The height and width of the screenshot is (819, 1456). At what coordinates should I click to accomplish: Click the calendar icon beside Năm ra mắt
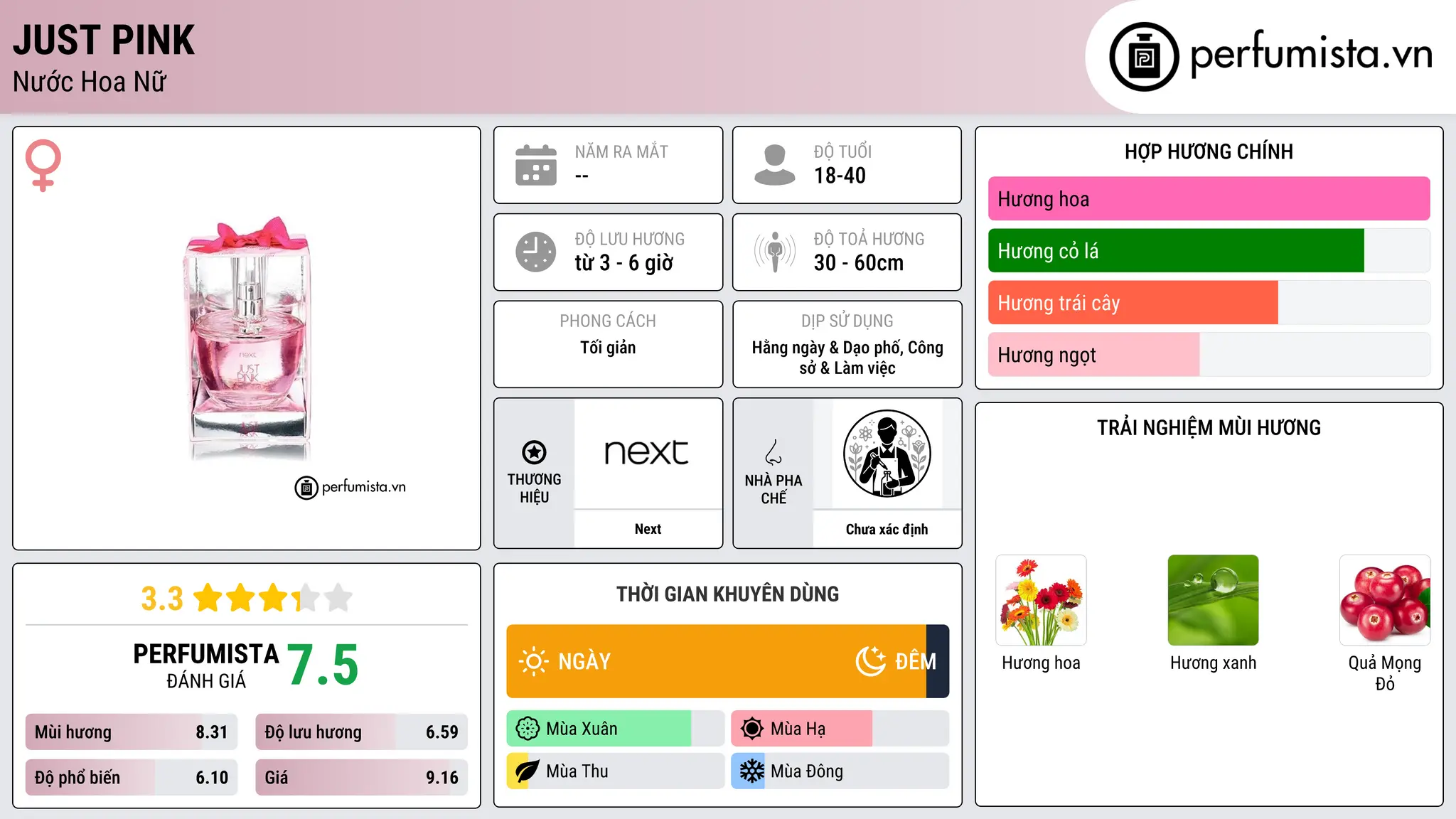pyautogui.click(x=536, y=165)
